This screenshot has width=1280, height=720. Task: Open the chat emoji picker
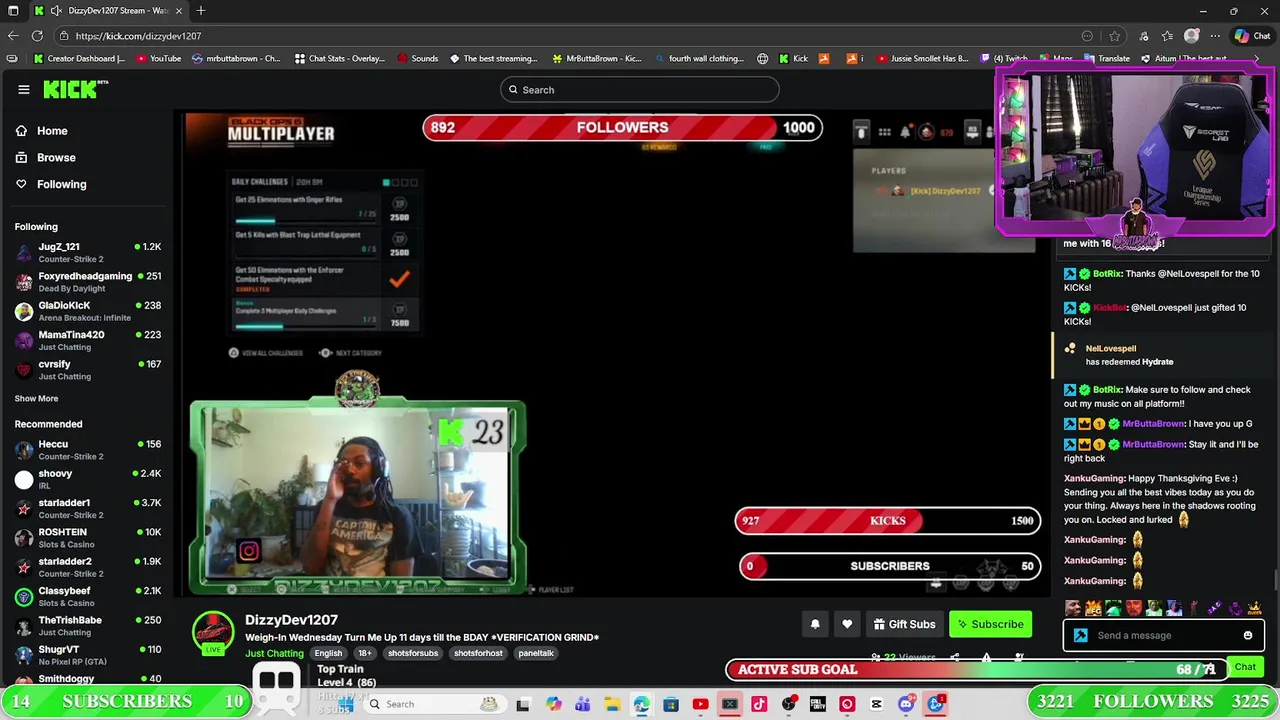coord(1248,636)
